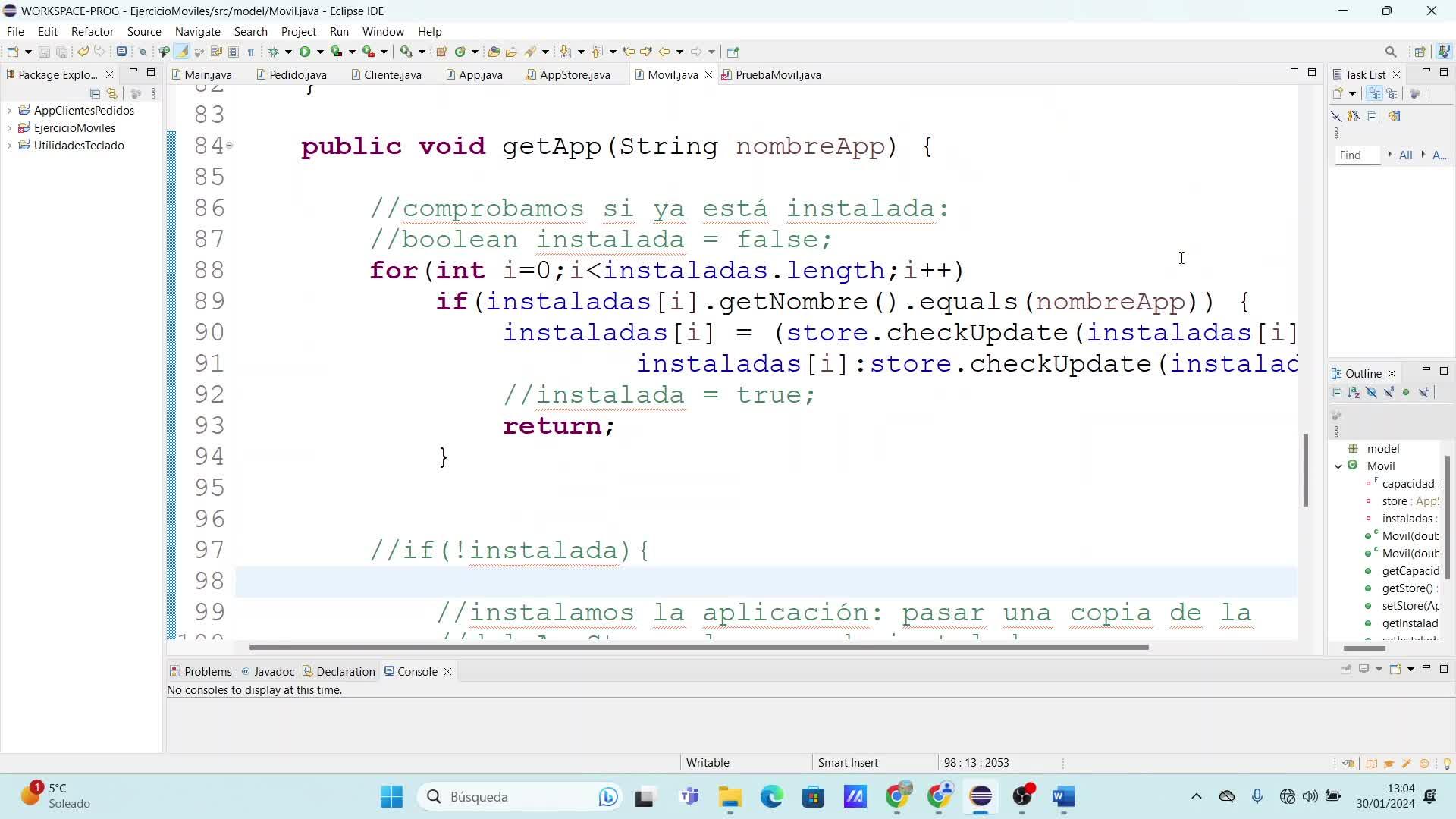Sort Outline members alphabetically
1456x819 pixels.
point(1354,392)
